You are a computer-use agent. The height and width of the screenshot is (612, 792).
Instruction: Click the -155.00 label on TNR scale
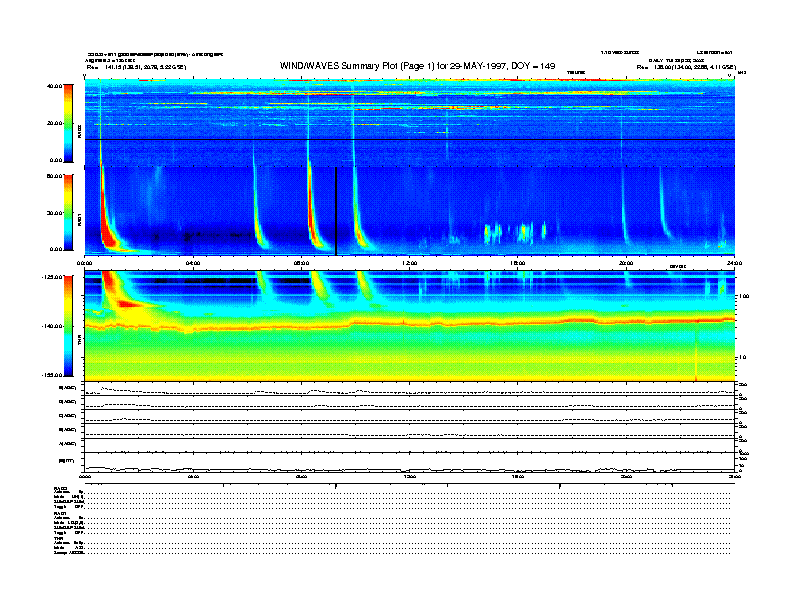point(53,375)
